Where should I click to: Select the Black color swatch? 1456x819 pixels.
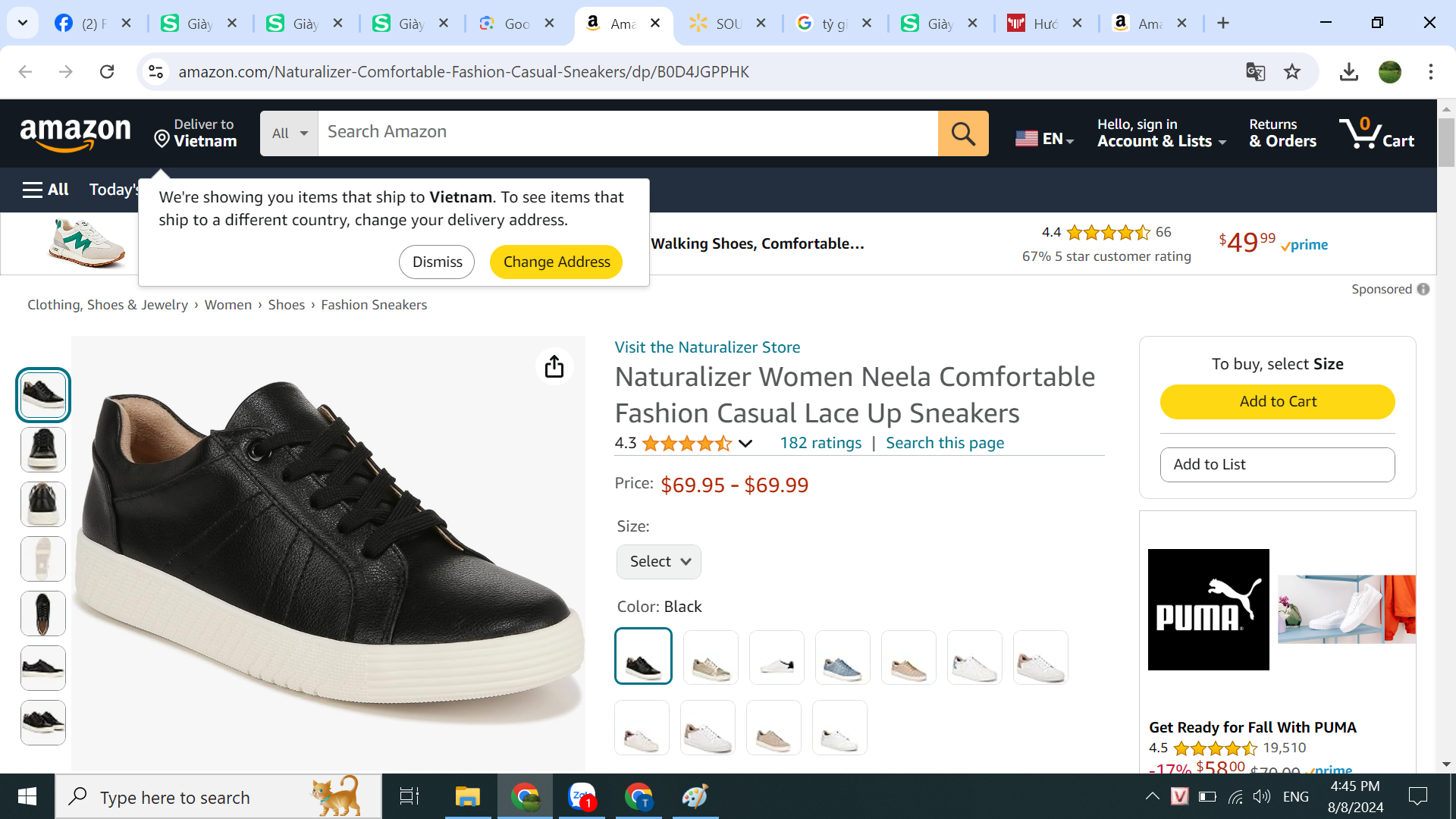click(x=643, y=656)
